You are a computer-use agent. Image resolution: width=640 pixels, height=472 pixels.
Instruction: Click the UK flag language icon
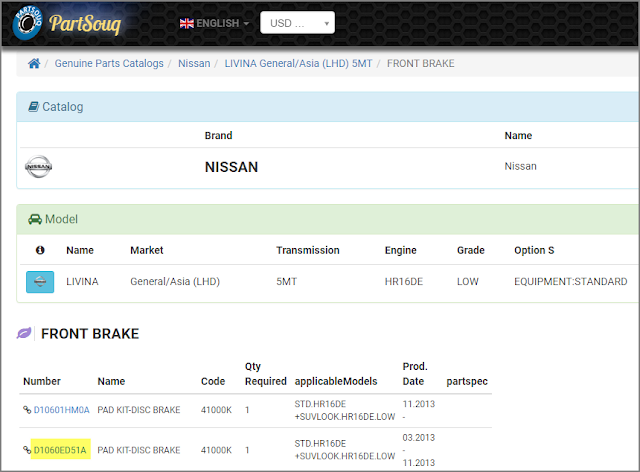[187, 23]
